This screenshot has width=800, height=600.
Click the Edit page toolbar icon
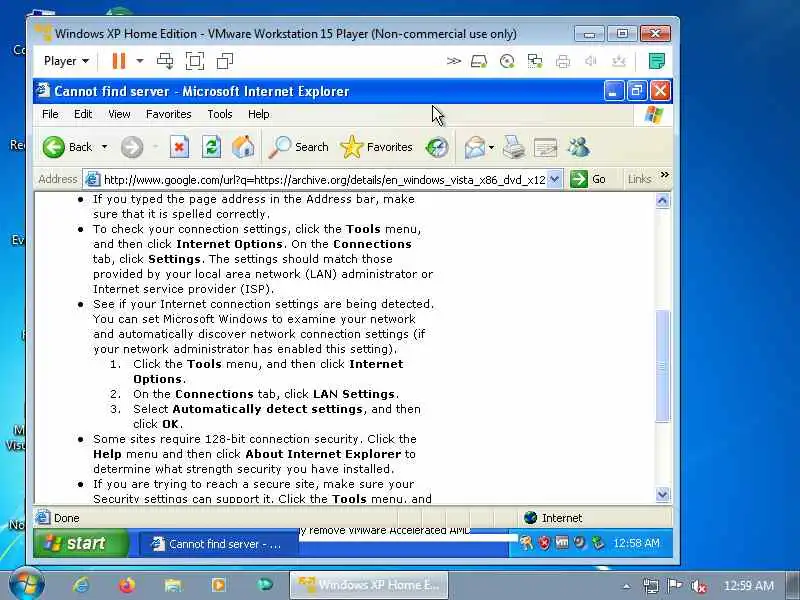pyautogui.click(x=545, y=147)
